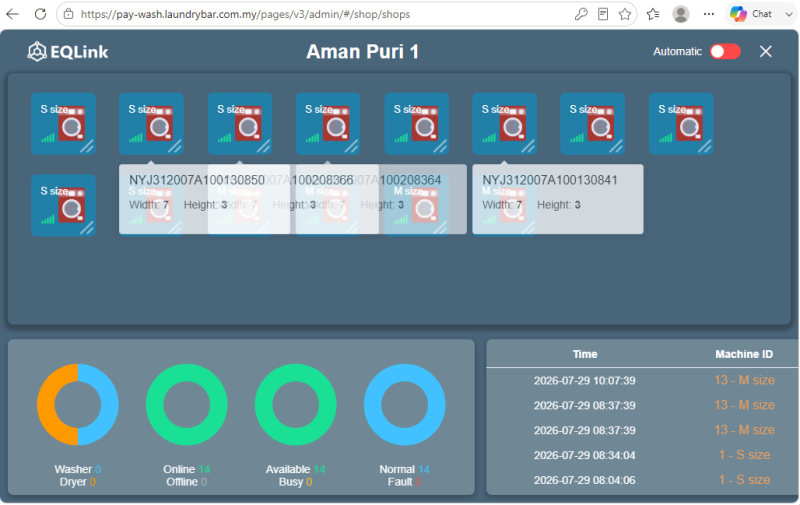The width and height of the screenshot is (800, 505).
Task: Open browser settings and more menu
Action: (709, 14)
